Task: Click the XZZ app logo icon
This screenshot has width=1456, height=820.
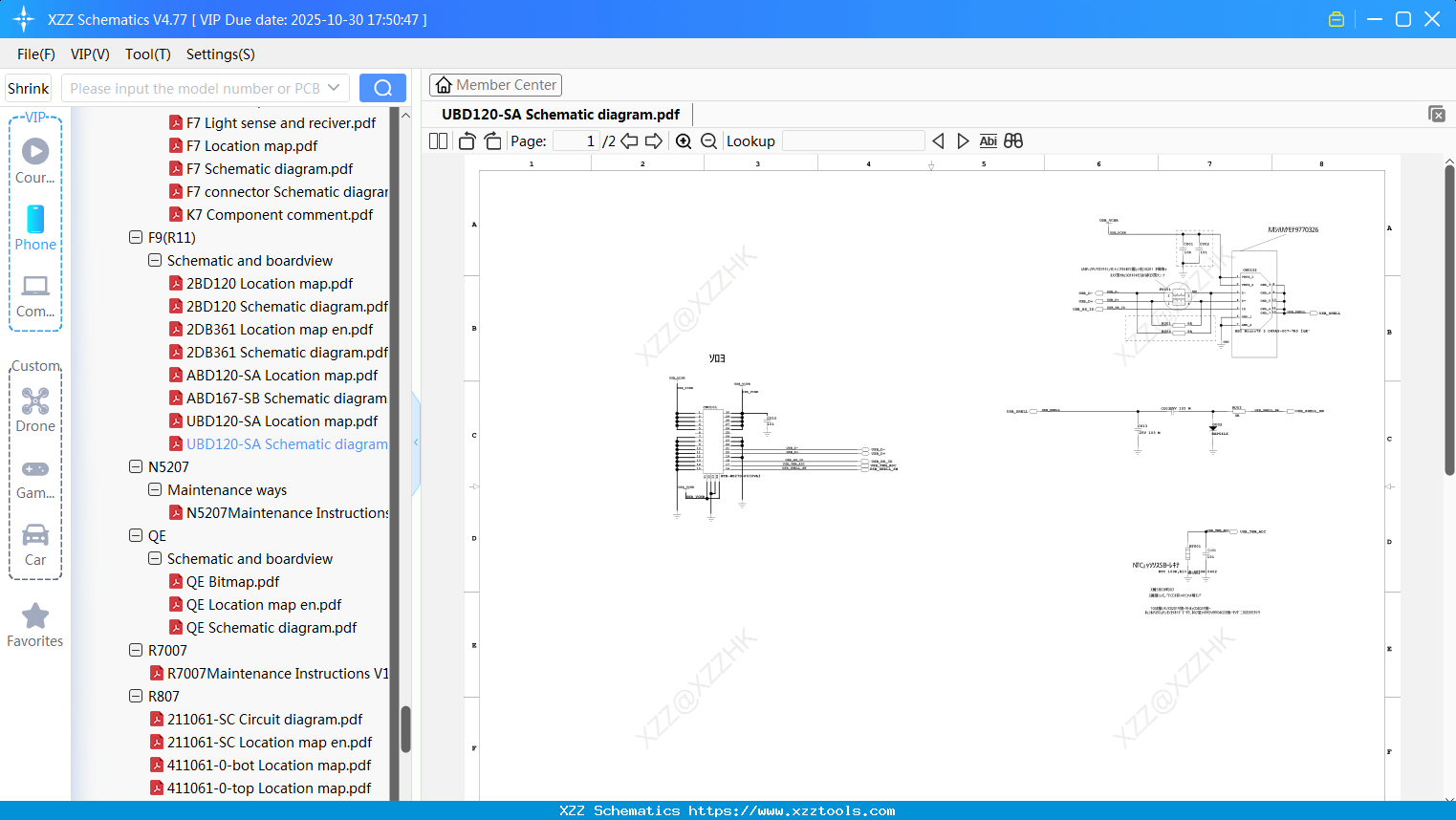Action: coord(24,19)
